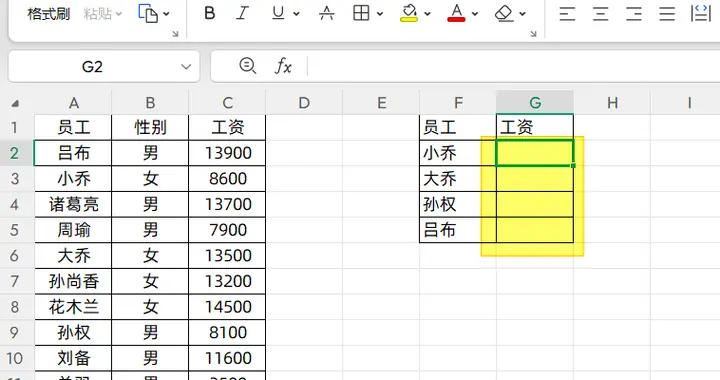Click cell A4 containing 诸葛亮
Image resolution: width=720 pixels, height=380 pixels.
(x=73, y=204)
